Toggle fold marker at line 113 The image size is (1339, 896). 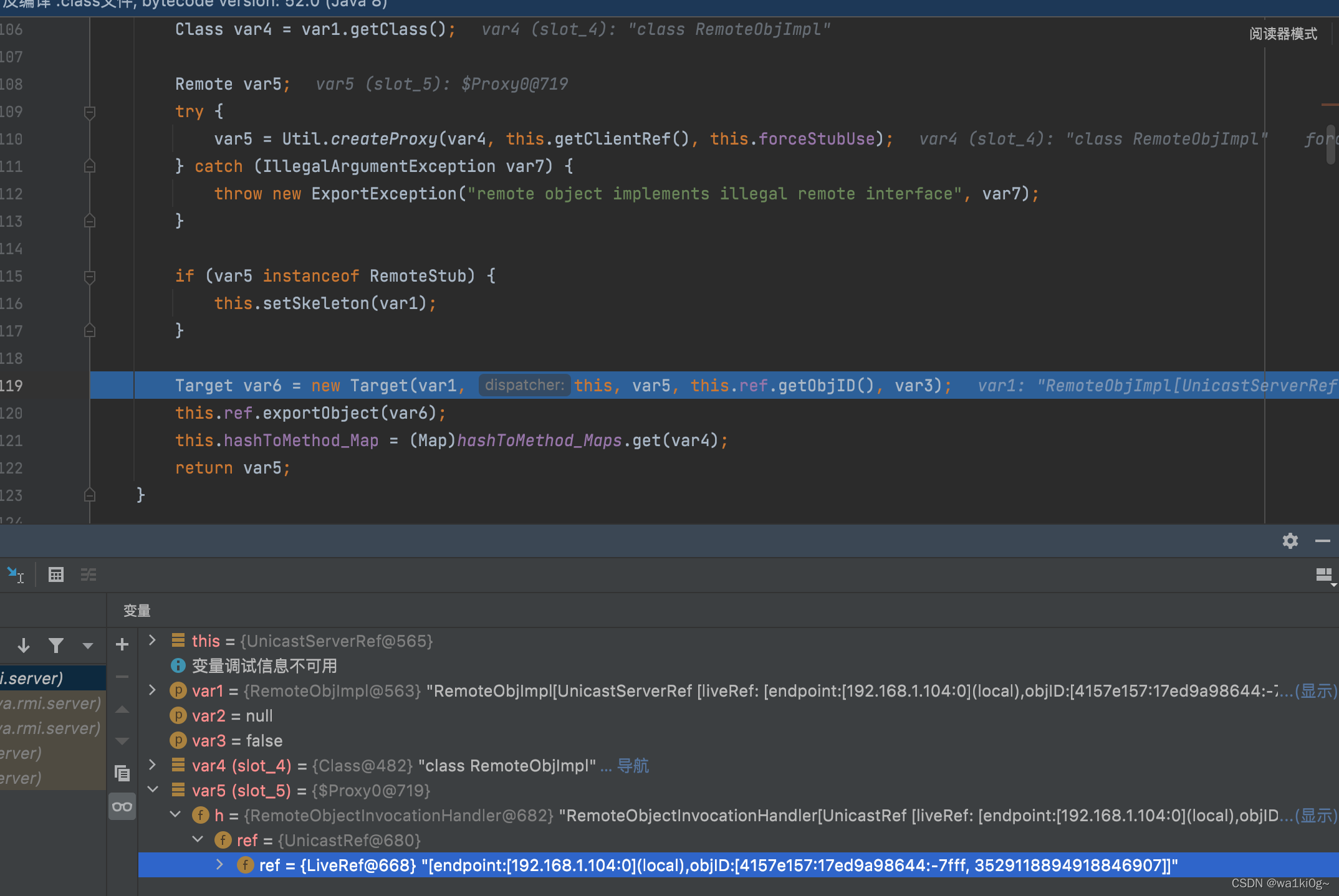pyautogui.click(x=90, y=221)
